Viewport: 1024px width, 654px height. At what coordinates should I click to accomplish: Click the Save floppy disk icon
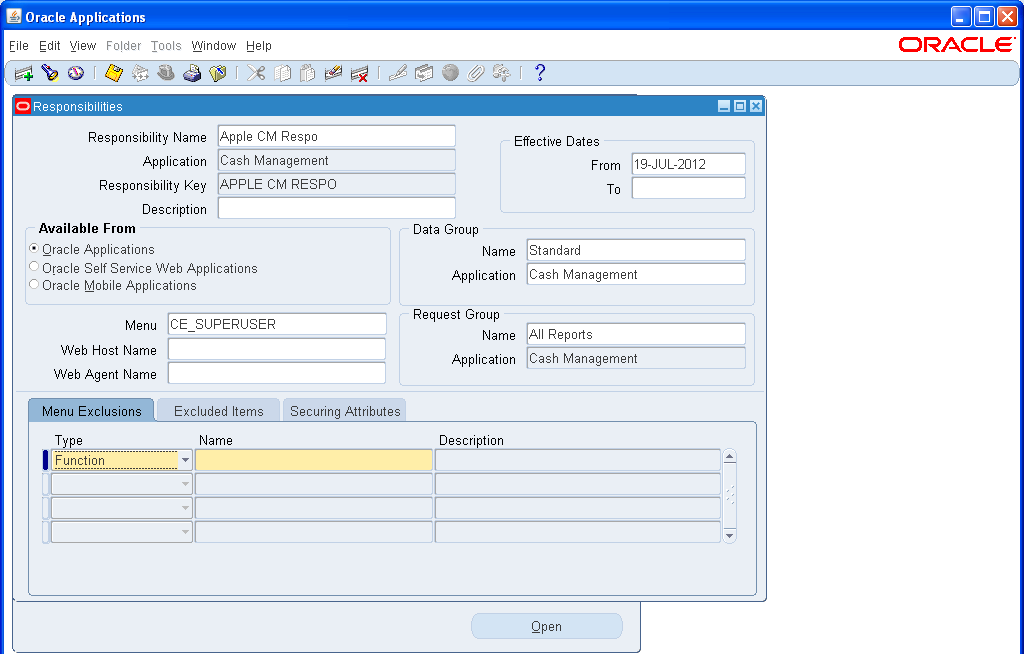click(x=113, y=73)
